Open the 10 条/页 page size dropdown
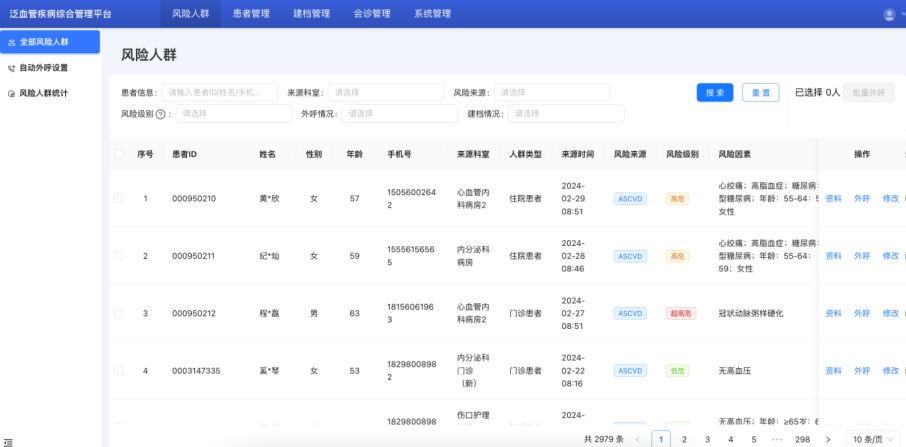The image size is (906, 447). click(873, 439)
